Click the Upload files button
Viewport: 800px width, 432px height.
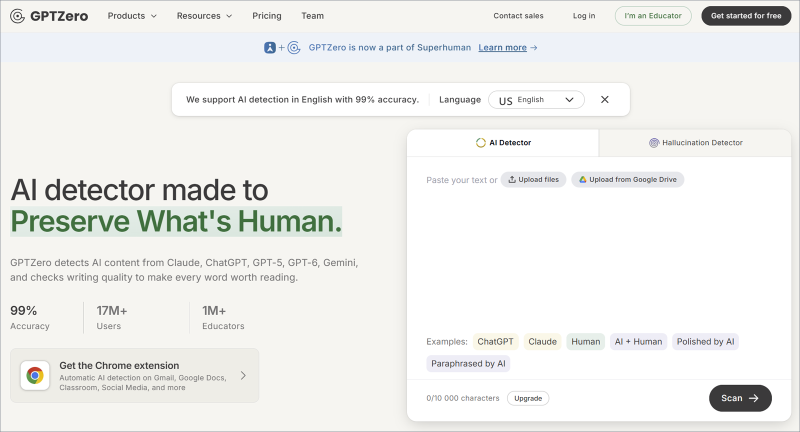tap(533, 180)
